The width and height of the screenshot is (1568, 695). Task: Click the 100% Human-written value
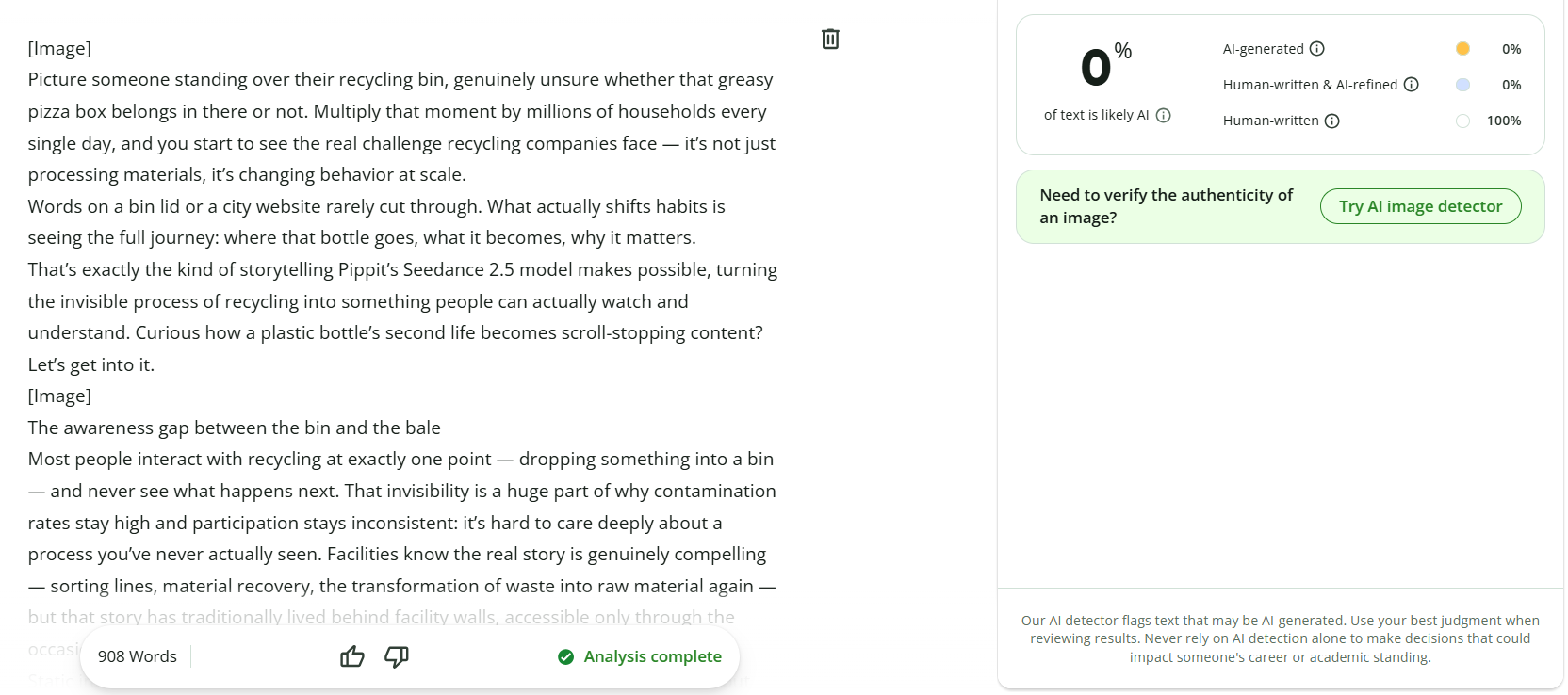point(1504,121)
